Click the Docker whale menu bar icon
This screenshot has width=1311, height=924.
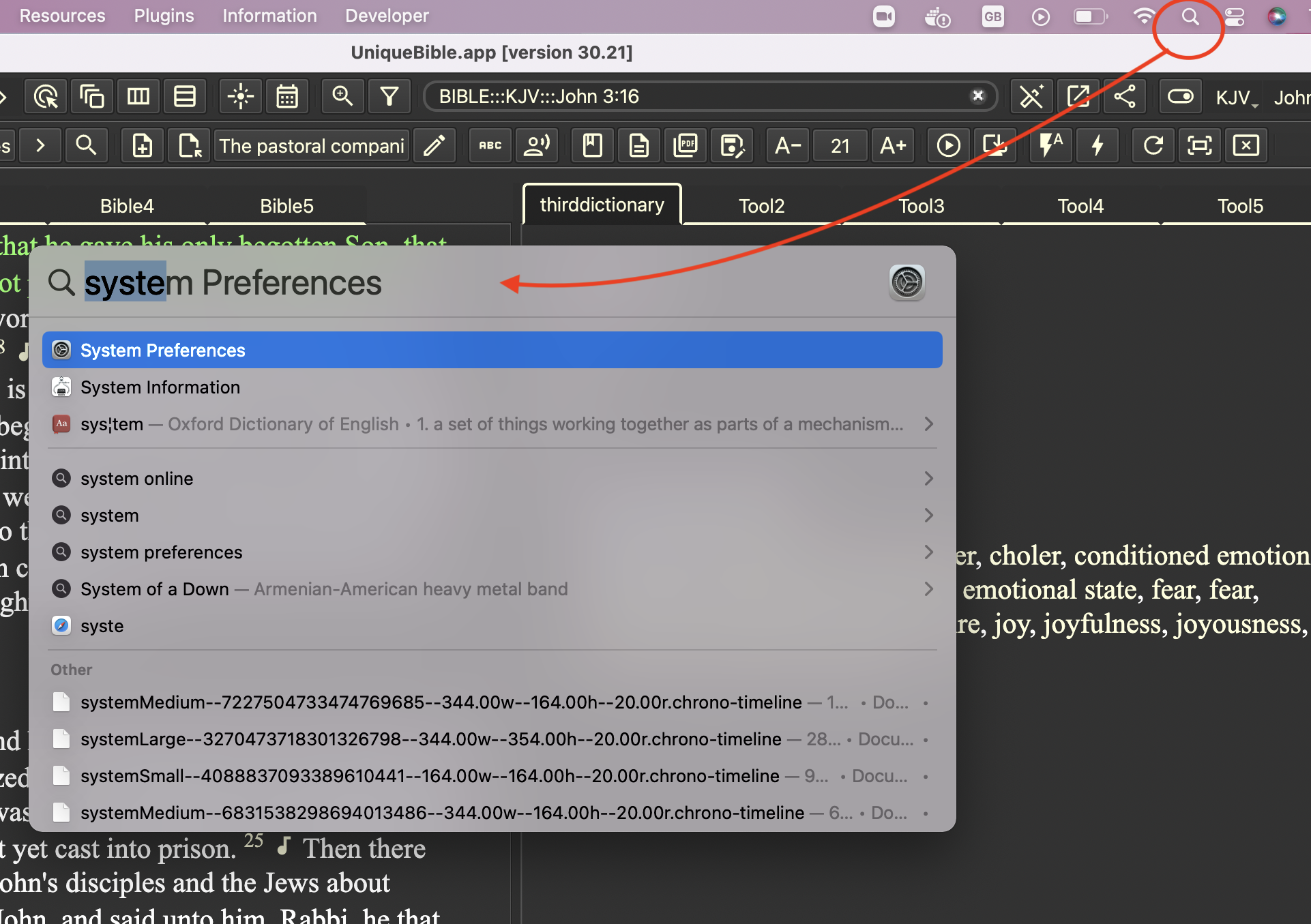937,16
